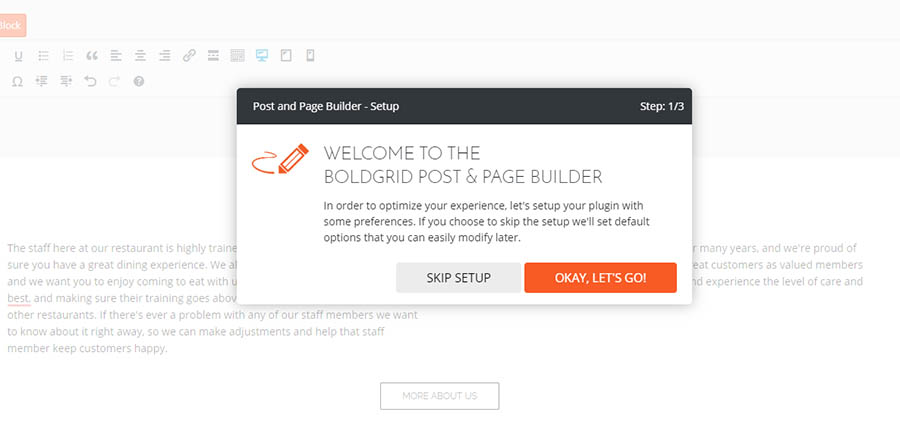The height and width of the screenshot is (428, 900).
Task: Switch to phone preview
Action: (x=310, y=56)
